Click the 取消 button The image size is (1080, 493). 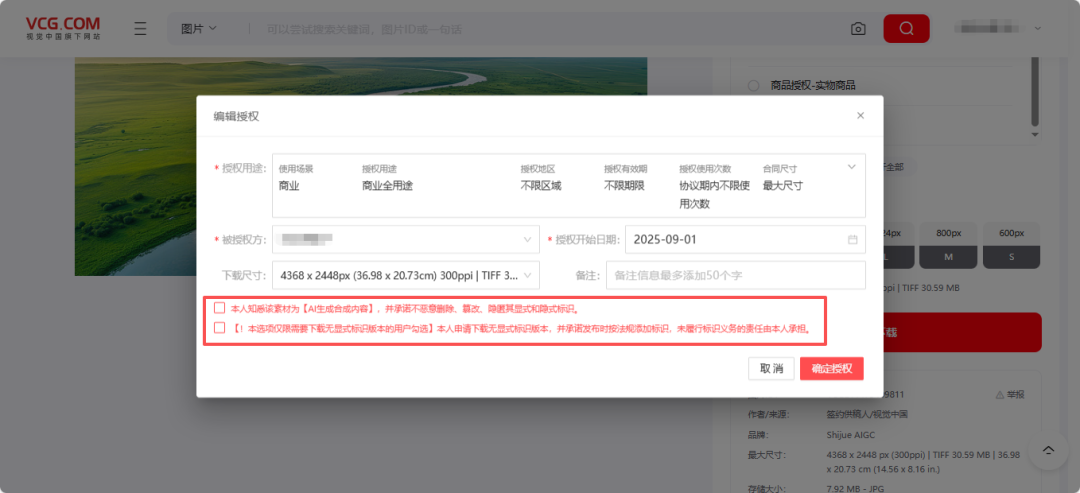tap(771, 368)
